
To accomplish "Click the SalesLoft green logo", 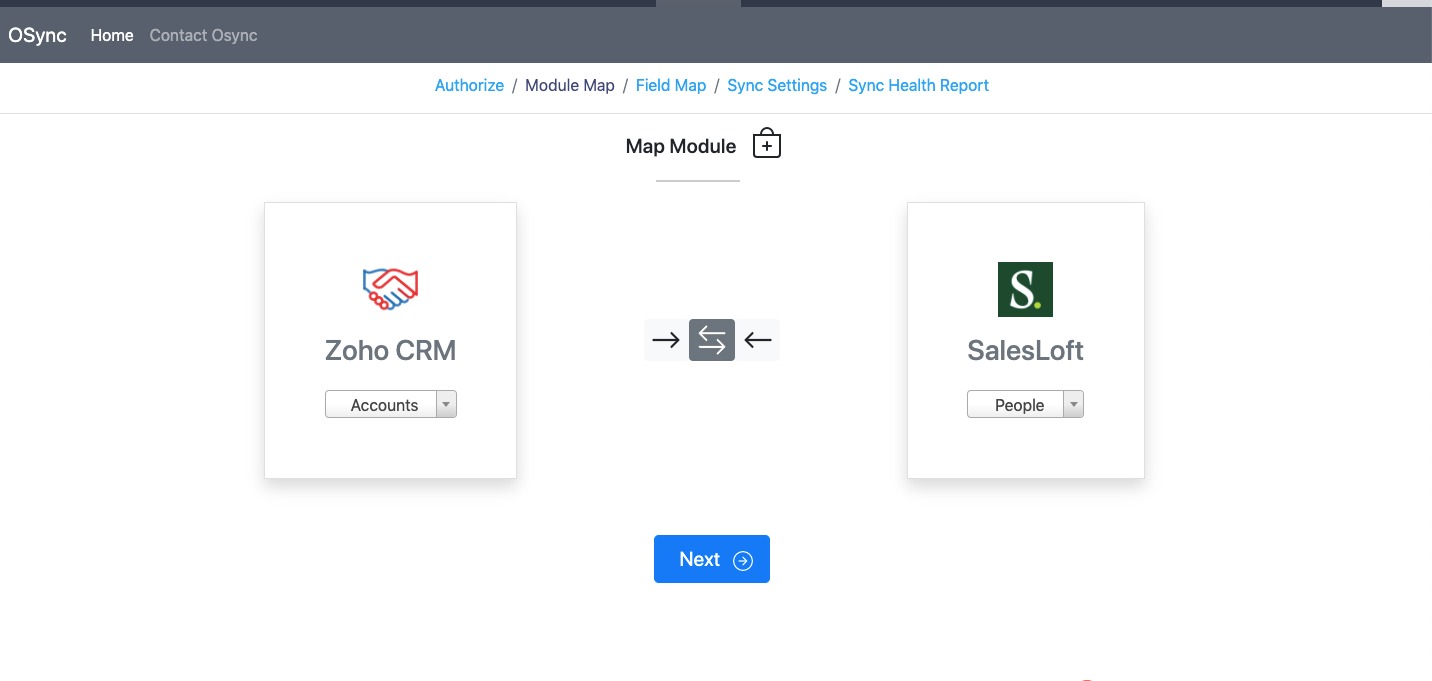I will 1025,289.
